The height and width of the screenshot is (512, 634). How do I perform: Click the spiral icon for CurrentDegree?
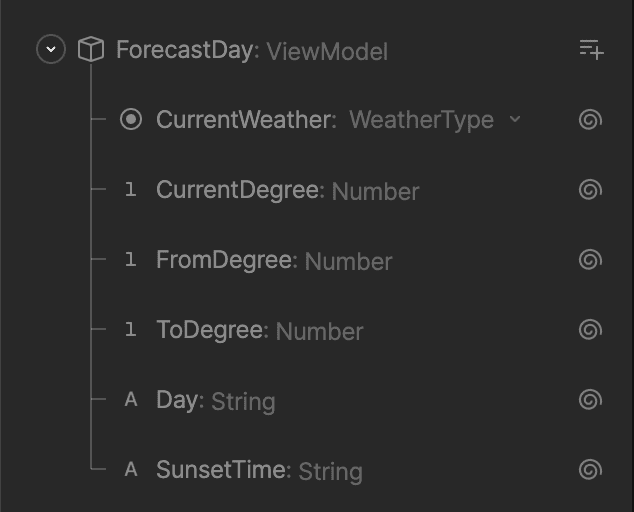[x=590, y=190]
